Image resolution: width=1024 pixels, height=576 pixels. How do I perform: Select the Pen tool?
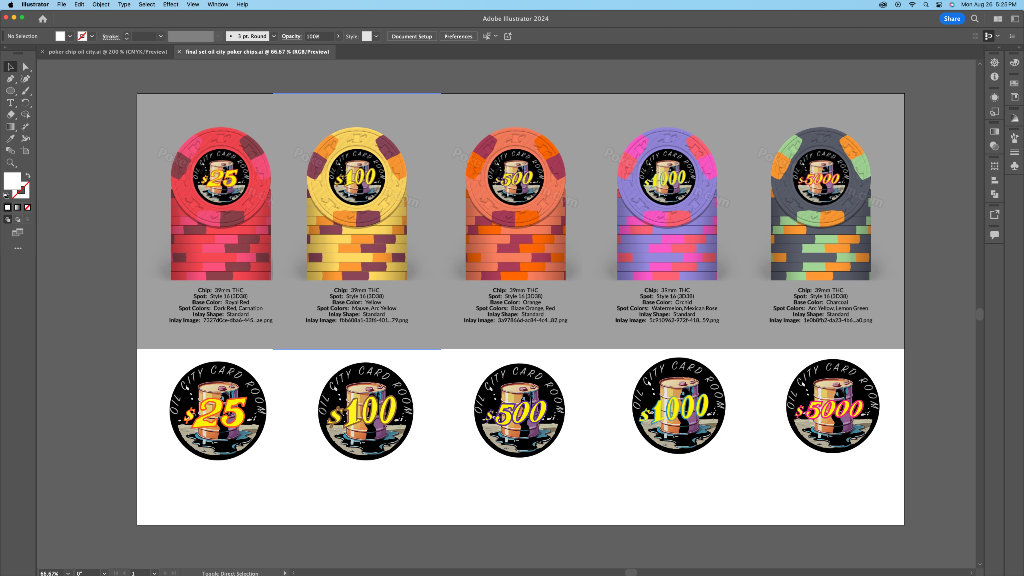click(11, 78)
